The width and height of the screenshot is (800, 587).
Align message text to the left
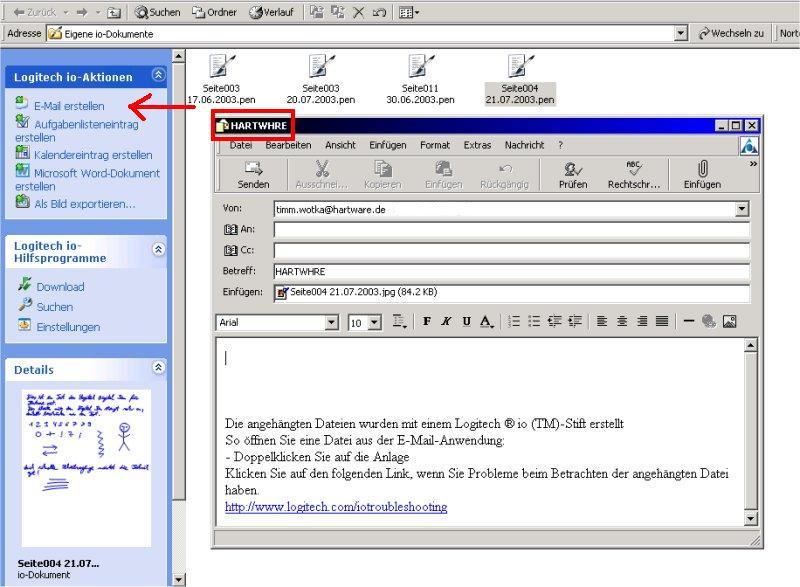click(602, 321)
